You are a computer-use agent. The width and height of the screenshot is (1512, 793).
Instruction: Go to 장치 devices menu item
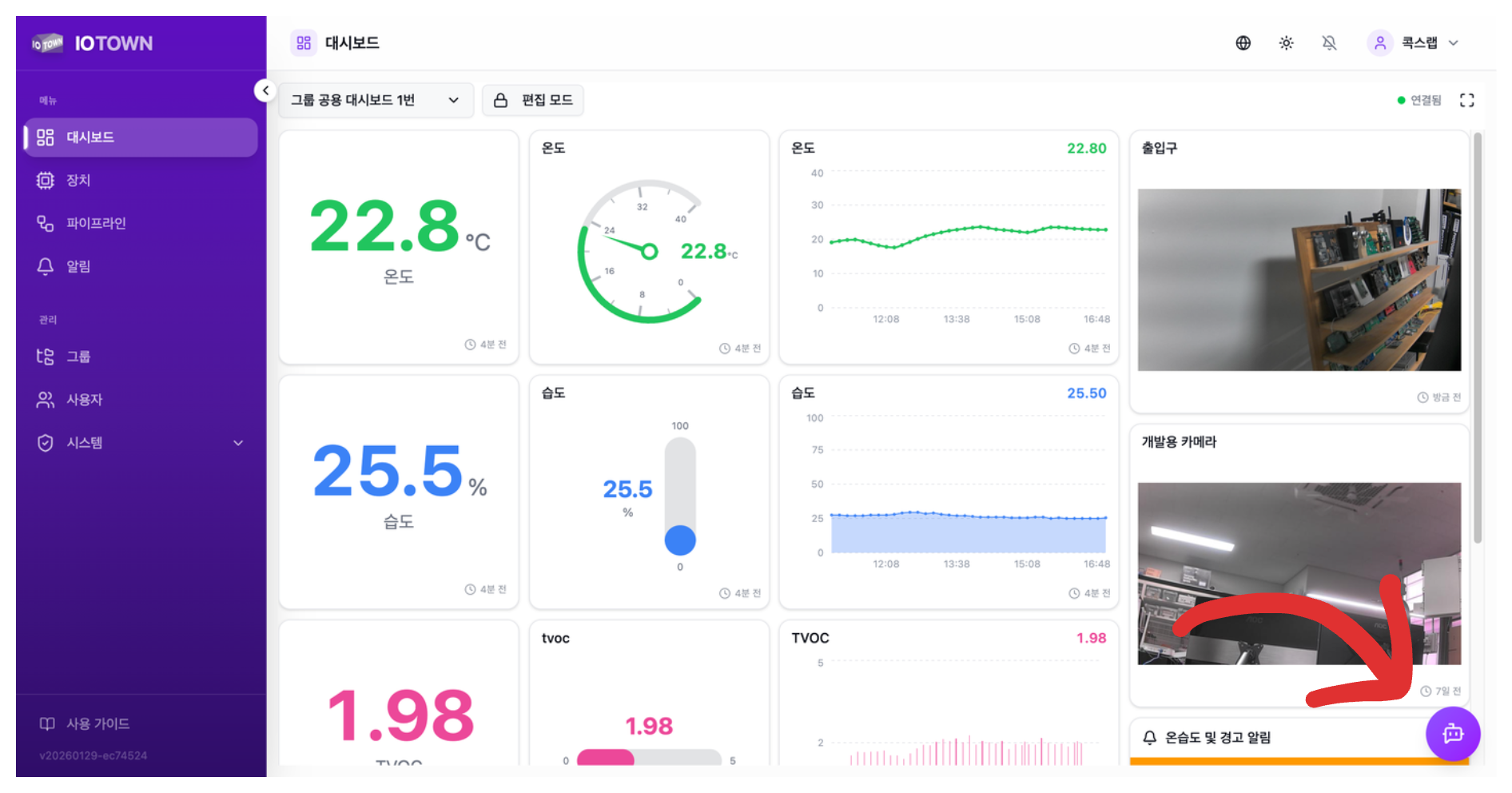(x=141, y=180)
